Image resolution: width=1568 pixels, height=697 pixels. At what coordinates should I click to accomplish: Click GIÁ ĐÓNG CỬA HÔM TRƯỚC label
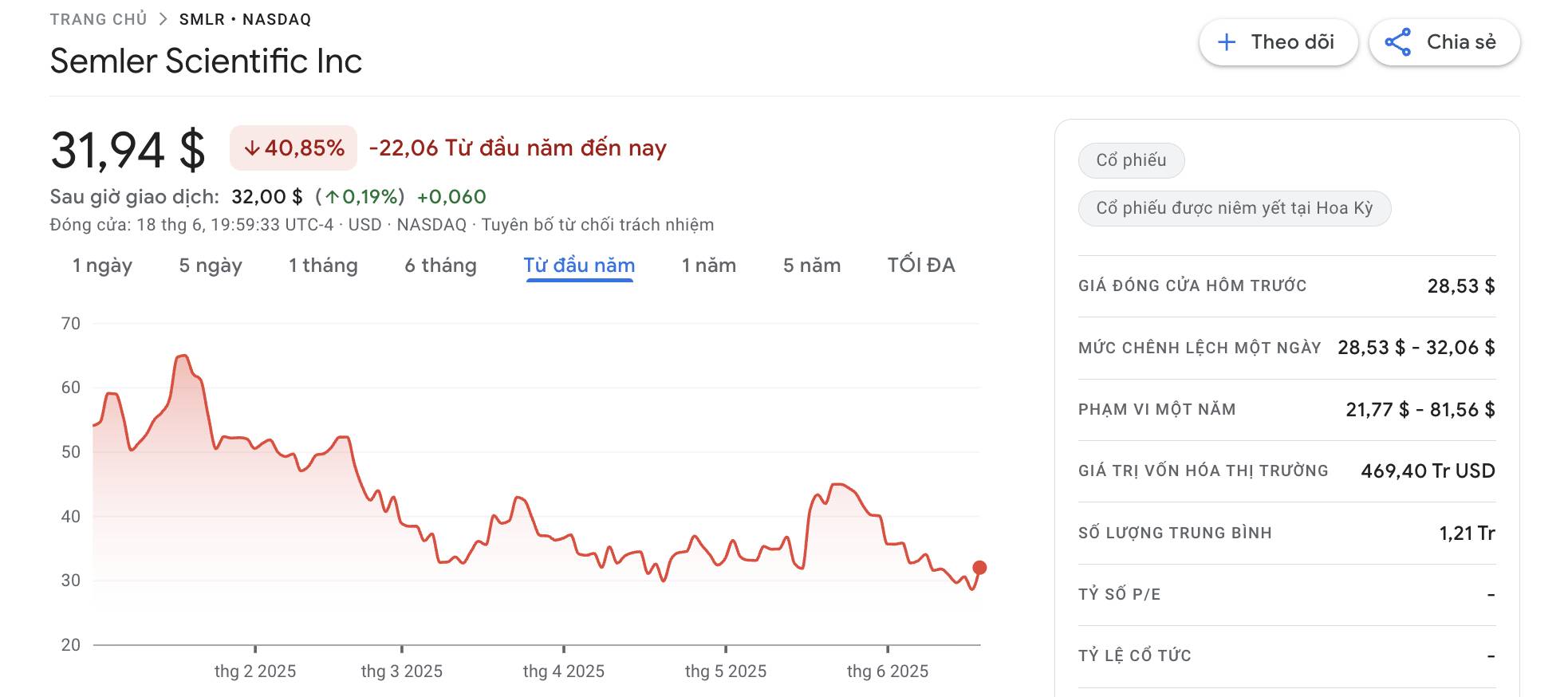(1192, 285)
